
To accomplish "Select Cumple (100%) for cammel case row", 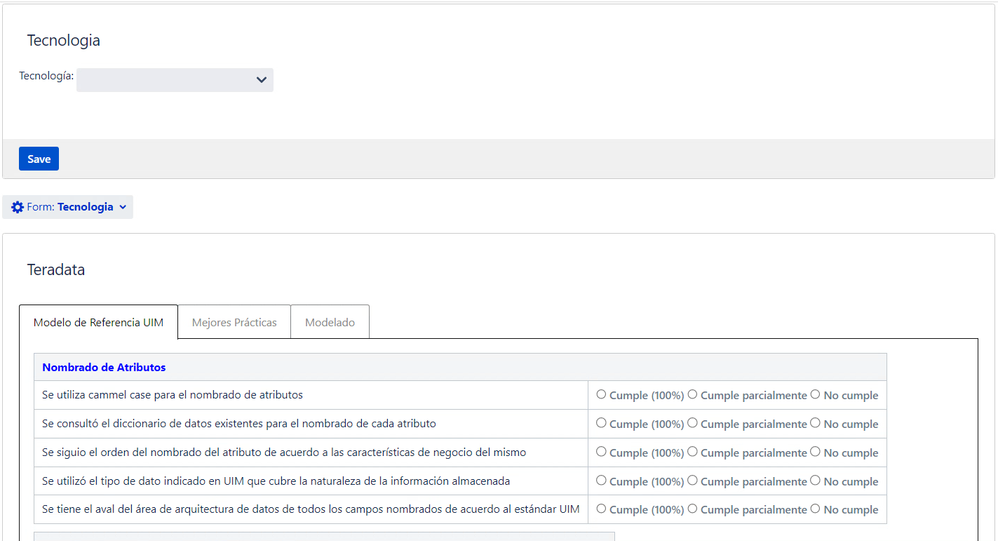I will point(601,395).
